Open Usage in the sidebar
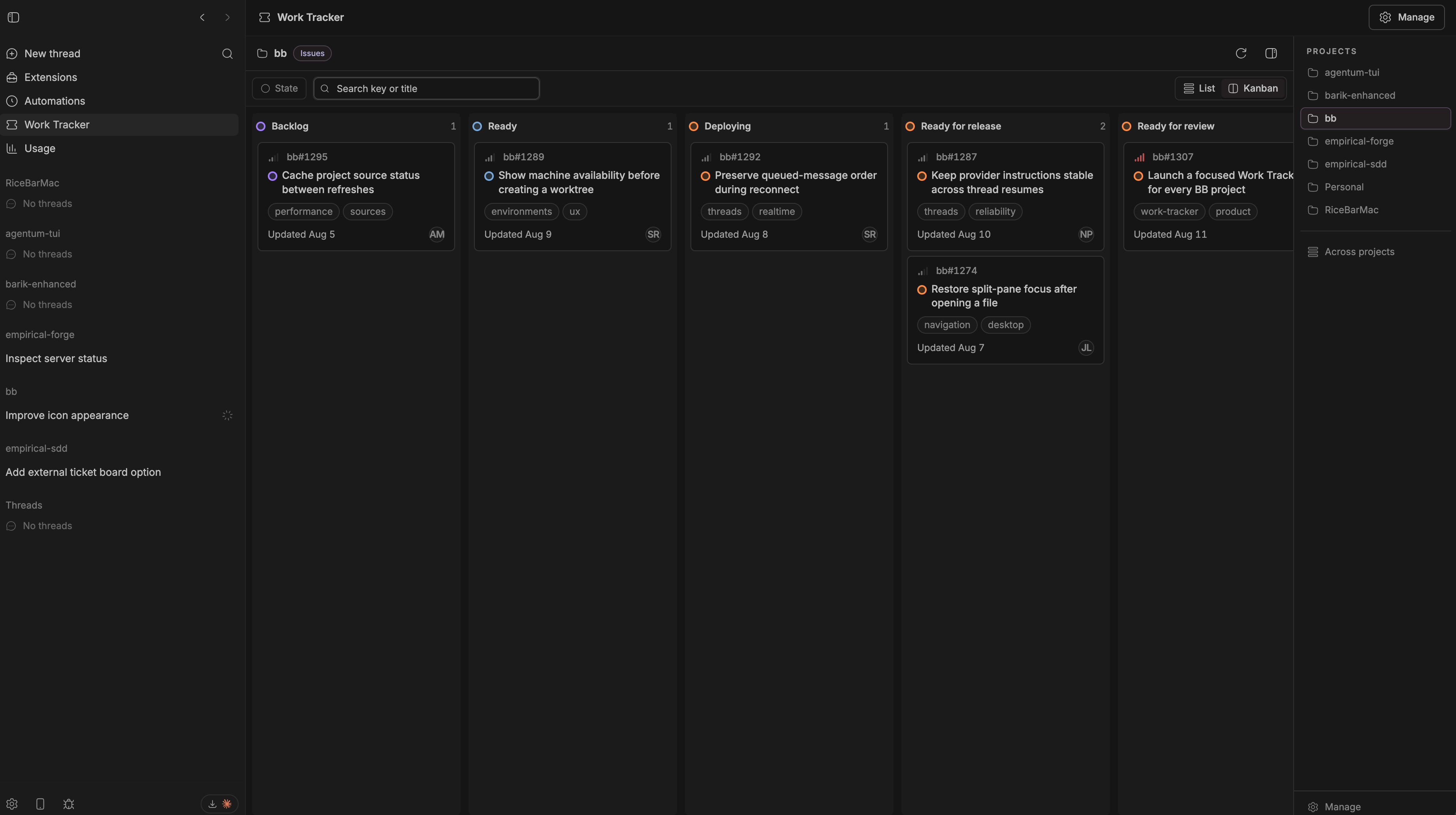Screen dimensions: 1456x815 point(119,148)
